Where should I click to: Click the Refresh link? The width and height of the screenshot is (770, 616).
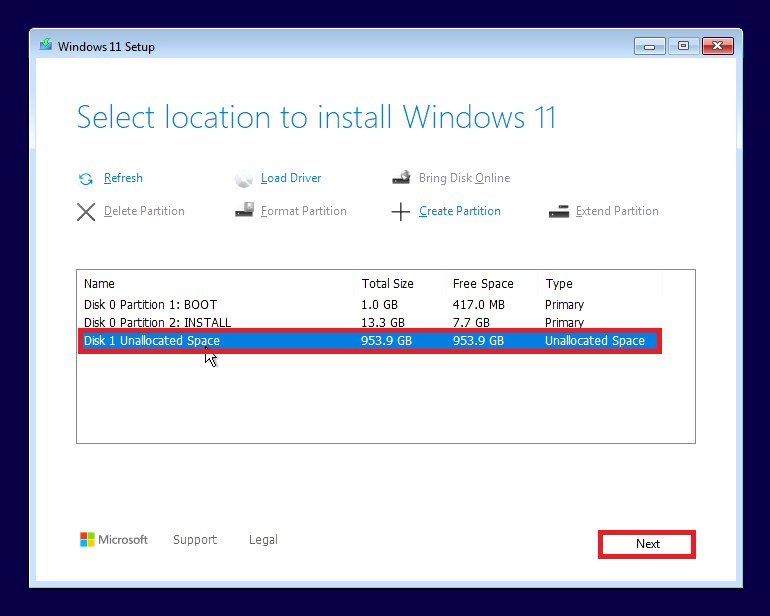pyautogui.click(x=123, y=178)
